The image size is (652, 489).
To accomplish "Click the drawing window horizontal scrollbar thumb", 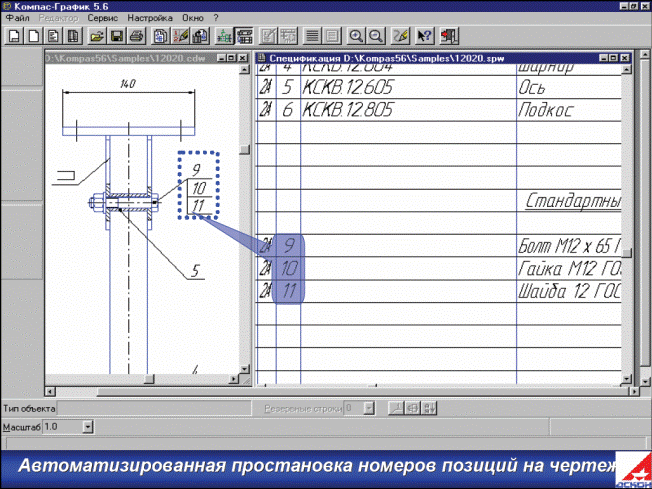I will (x=149, y=379).
